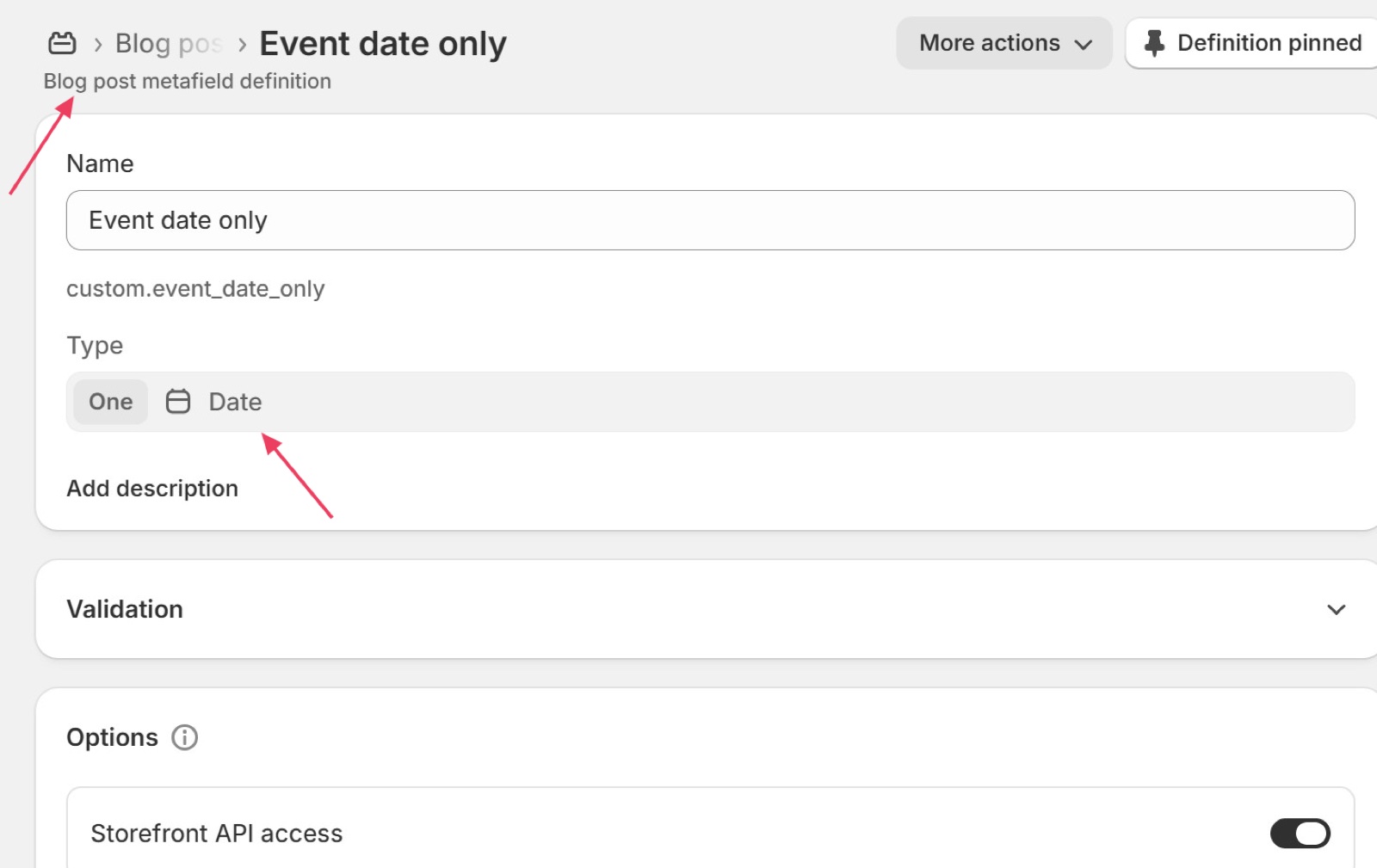Click the Validation heading
Screen dimensions: 1377x868
pyautogui.click(x=125, y=609)
